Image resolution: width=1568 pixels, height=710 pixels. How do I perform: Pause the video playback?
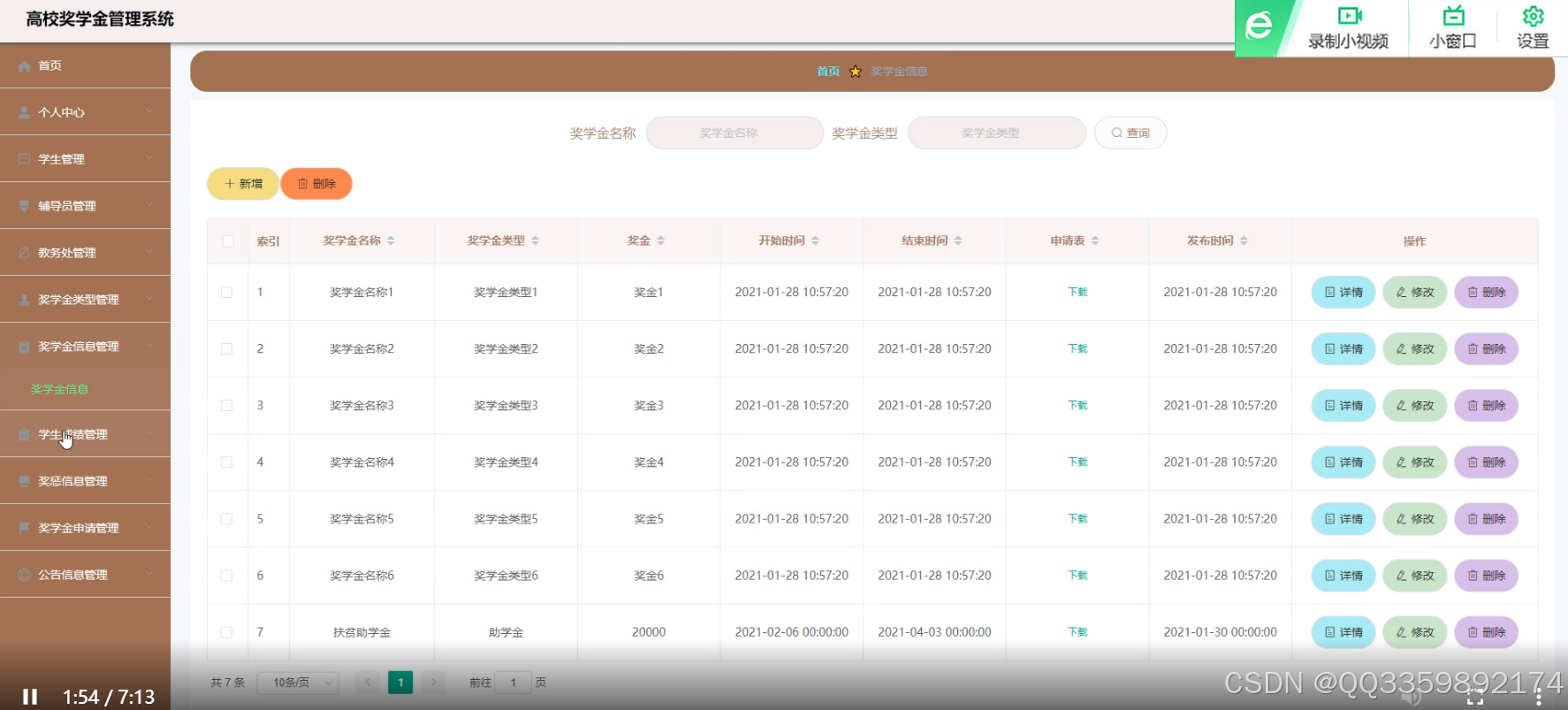click(x=30, y=697)
